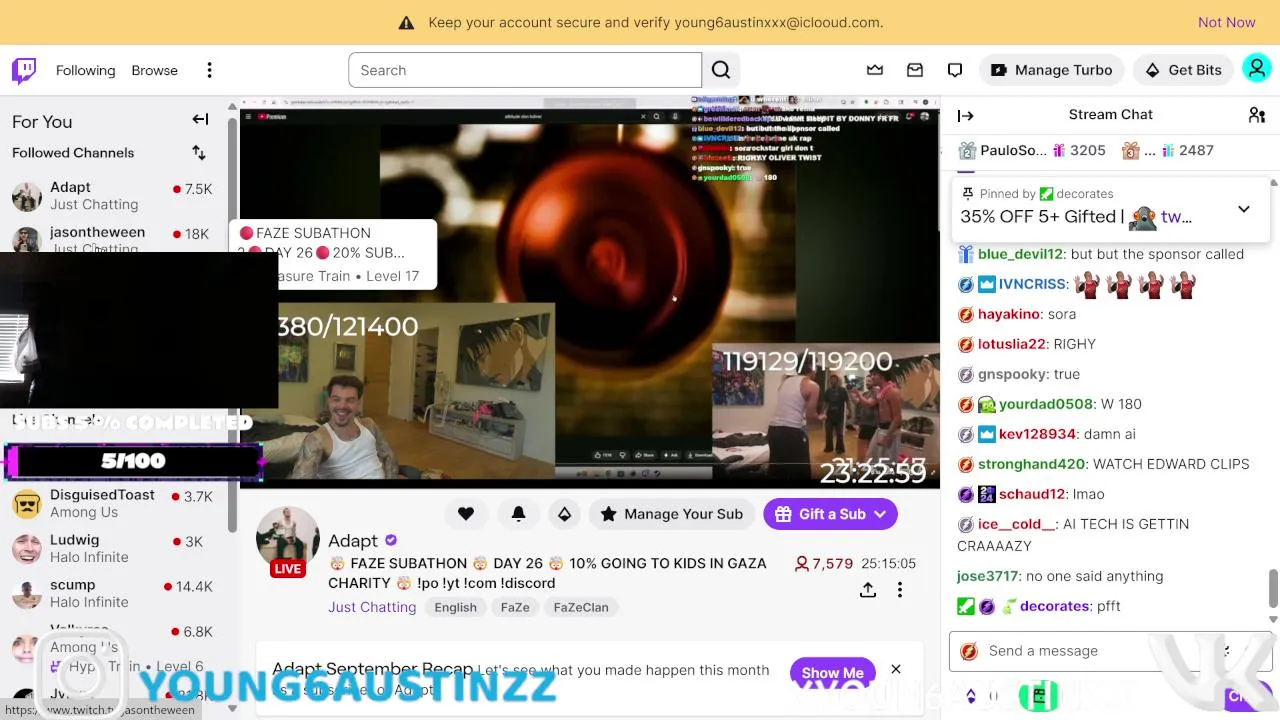Image resolution: width=1280 pixels, height=720 pixels.
Task: Click the Adapt channel name heading
Action: tap(353, 541)
